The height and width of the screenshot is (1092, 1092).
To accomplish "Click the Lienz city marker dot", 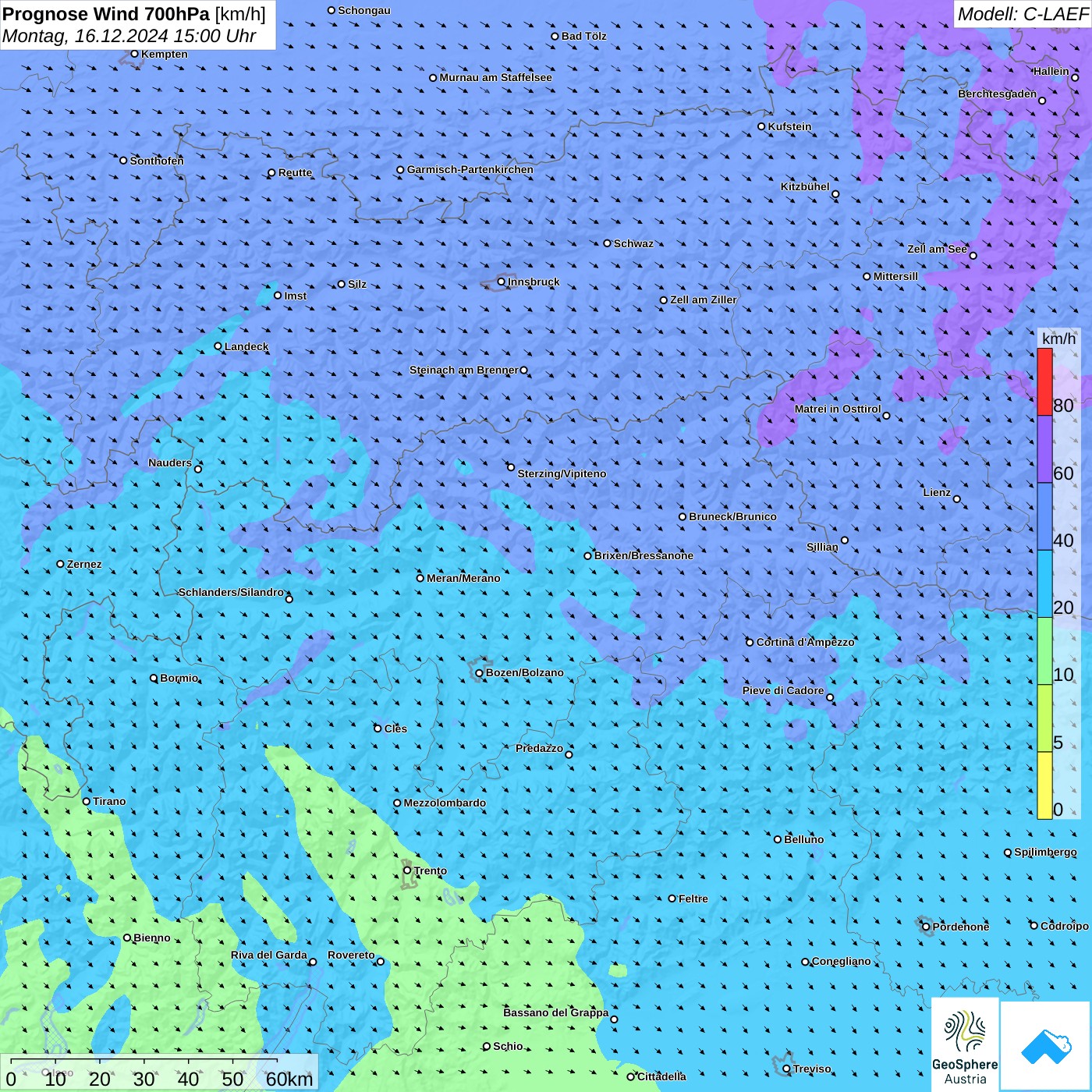I will pos(957,499).
